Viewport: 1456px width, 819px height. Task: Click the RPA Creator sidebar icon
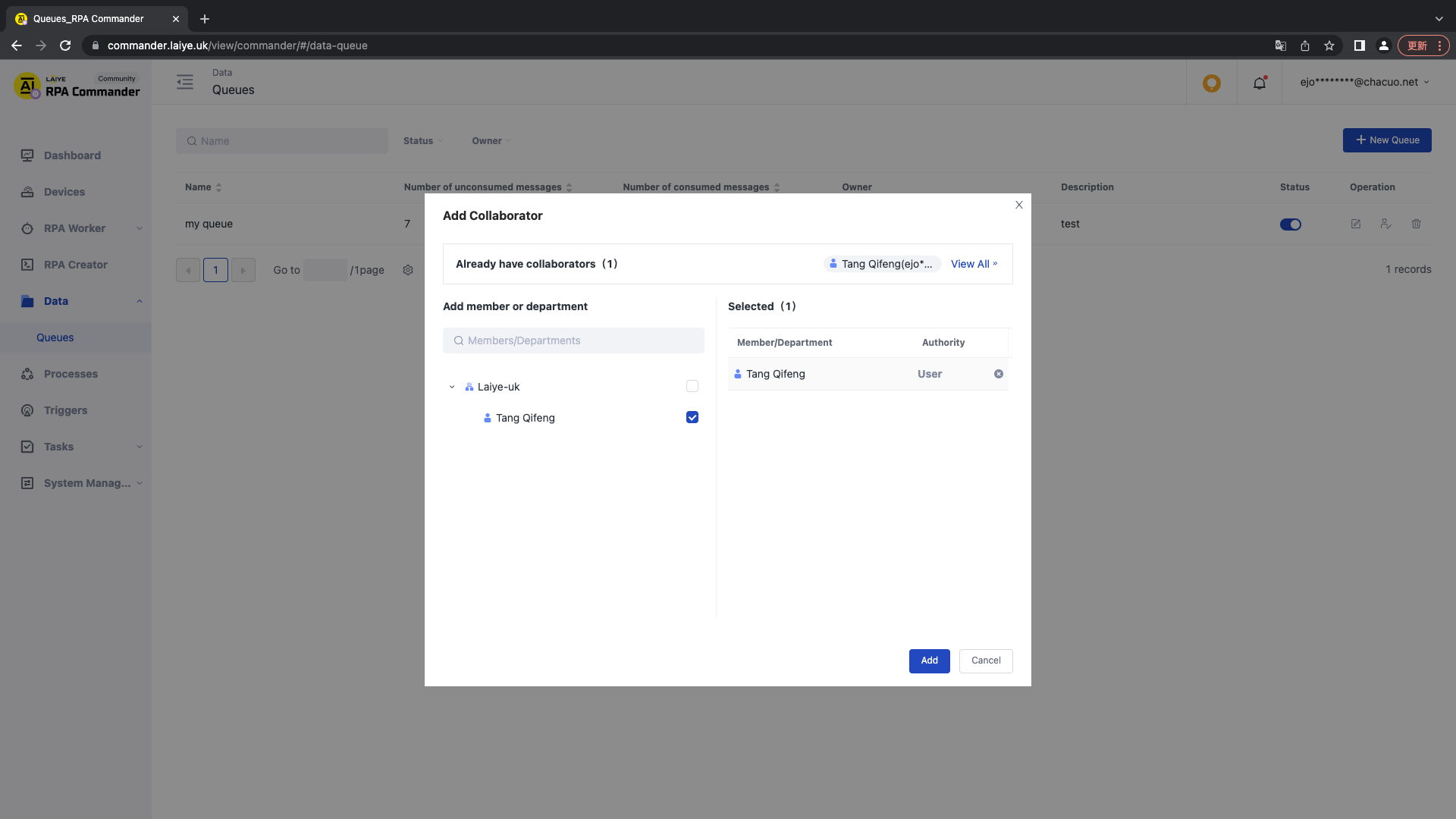tap(27, 265)
